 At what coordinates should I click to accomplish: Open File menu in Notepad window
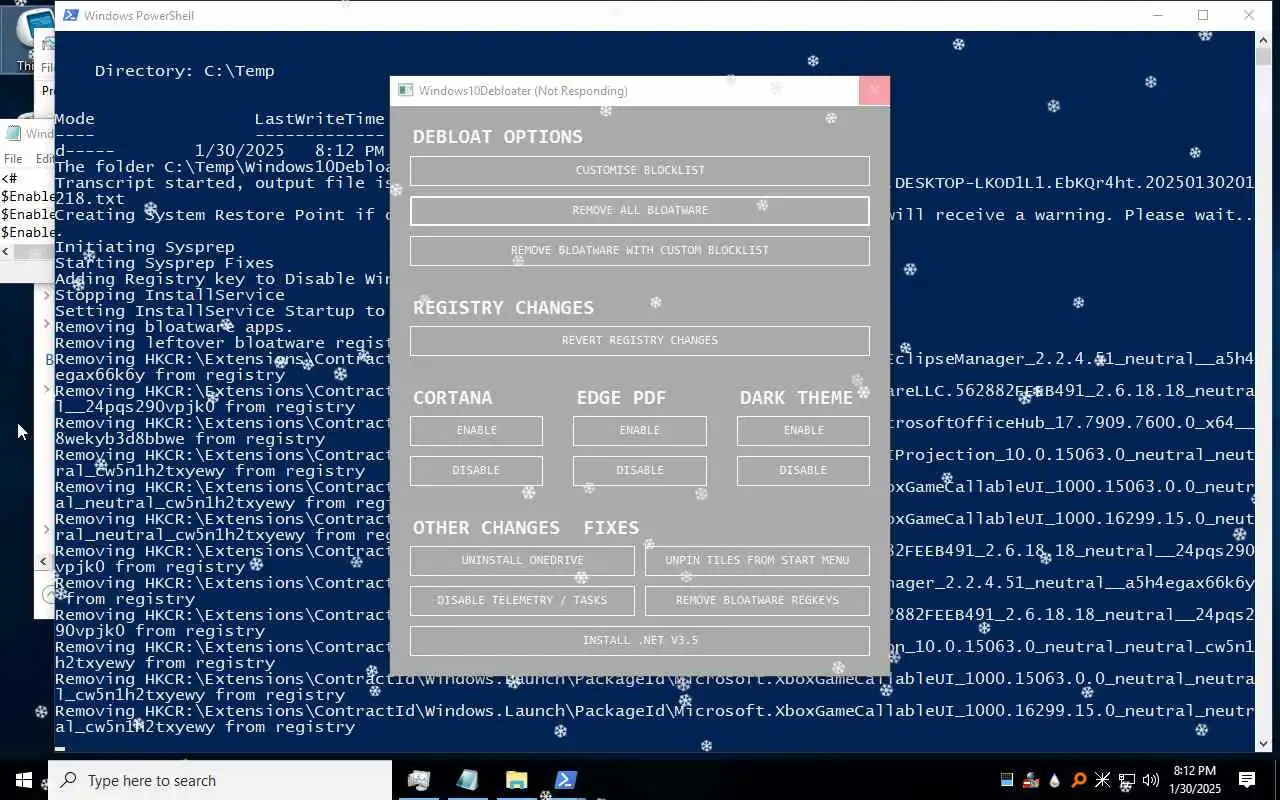coord(13,159)
